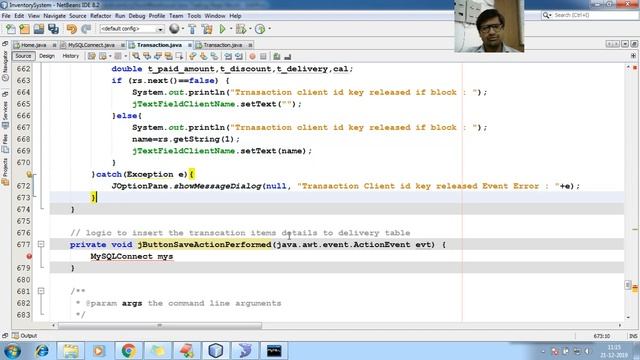Collapse the Javadoc comment fold at line 681
The width and height of the screenshot is (640, 360).
41,291
